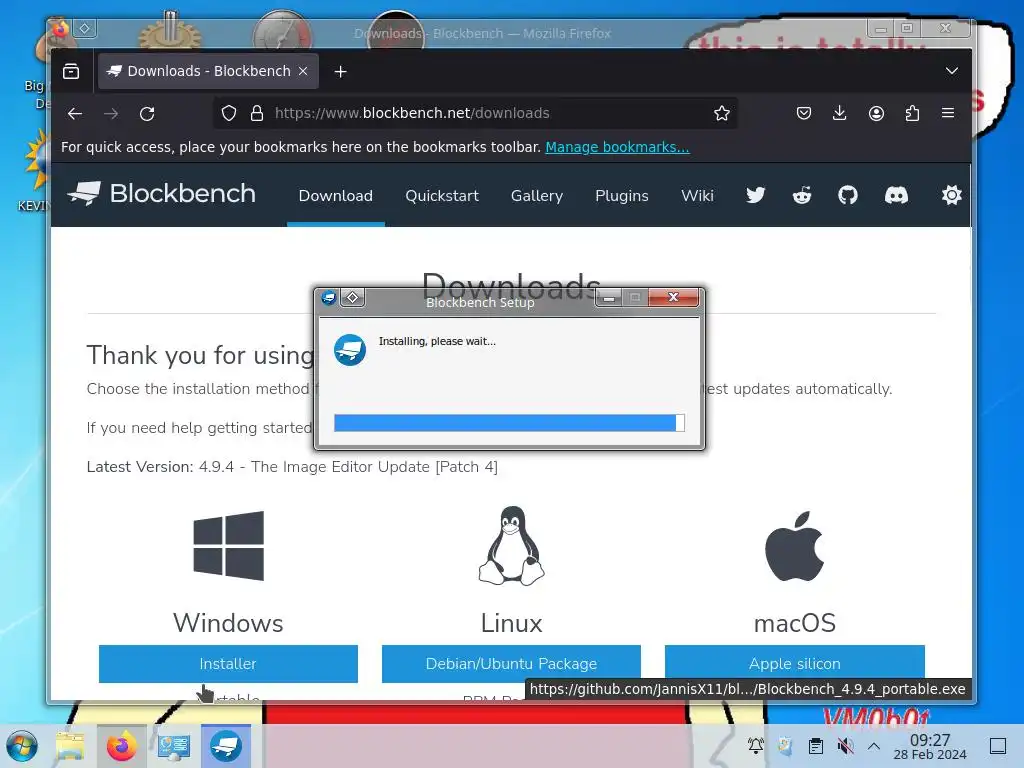
Task: Select the Download nav tab
Action: tap(336, 195)
